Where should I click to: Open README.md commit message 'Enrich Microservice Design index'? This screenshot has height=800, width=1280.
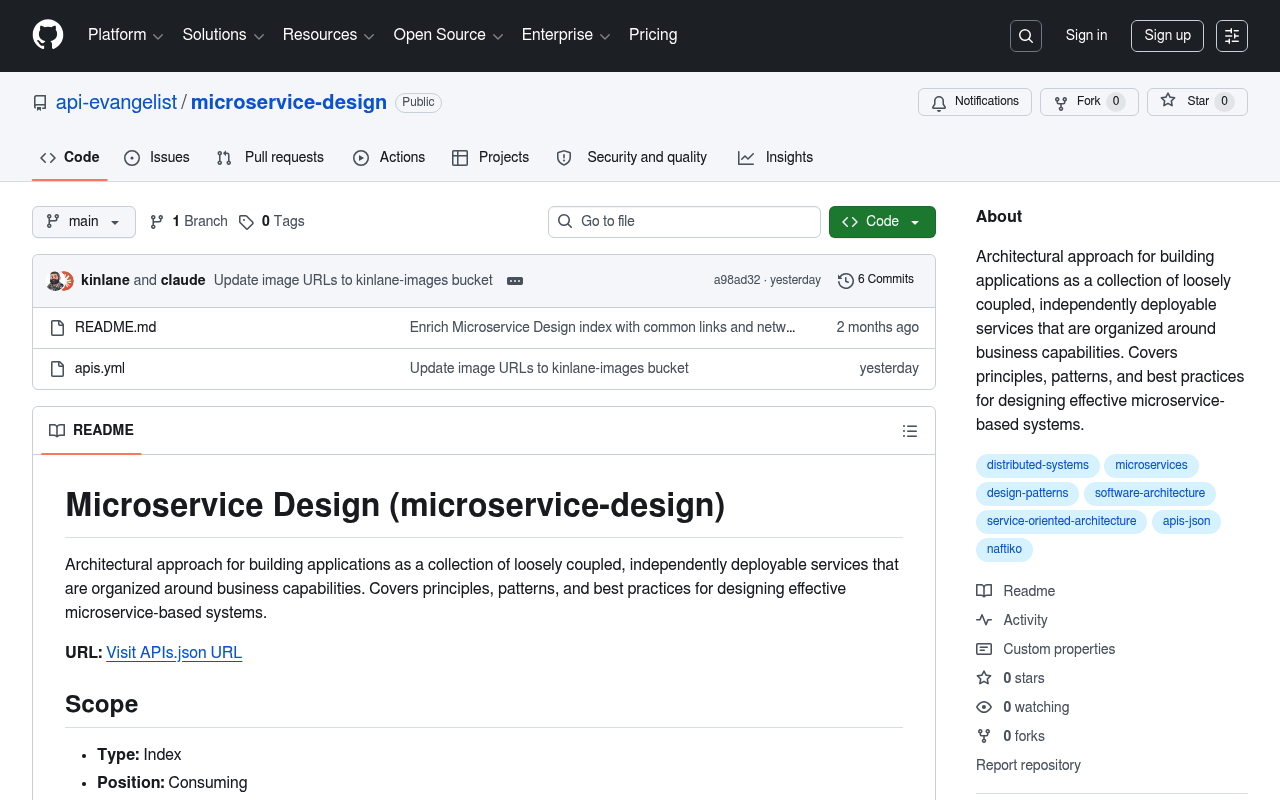click(603, 327)
